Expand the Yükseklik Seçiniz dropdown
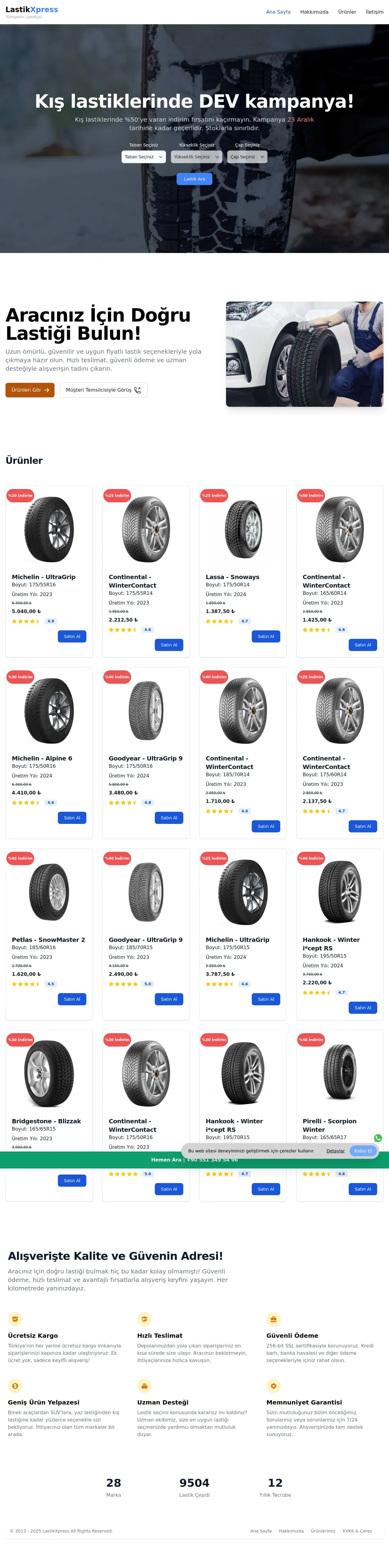389x1568 pixels. [x=196, y=157]
